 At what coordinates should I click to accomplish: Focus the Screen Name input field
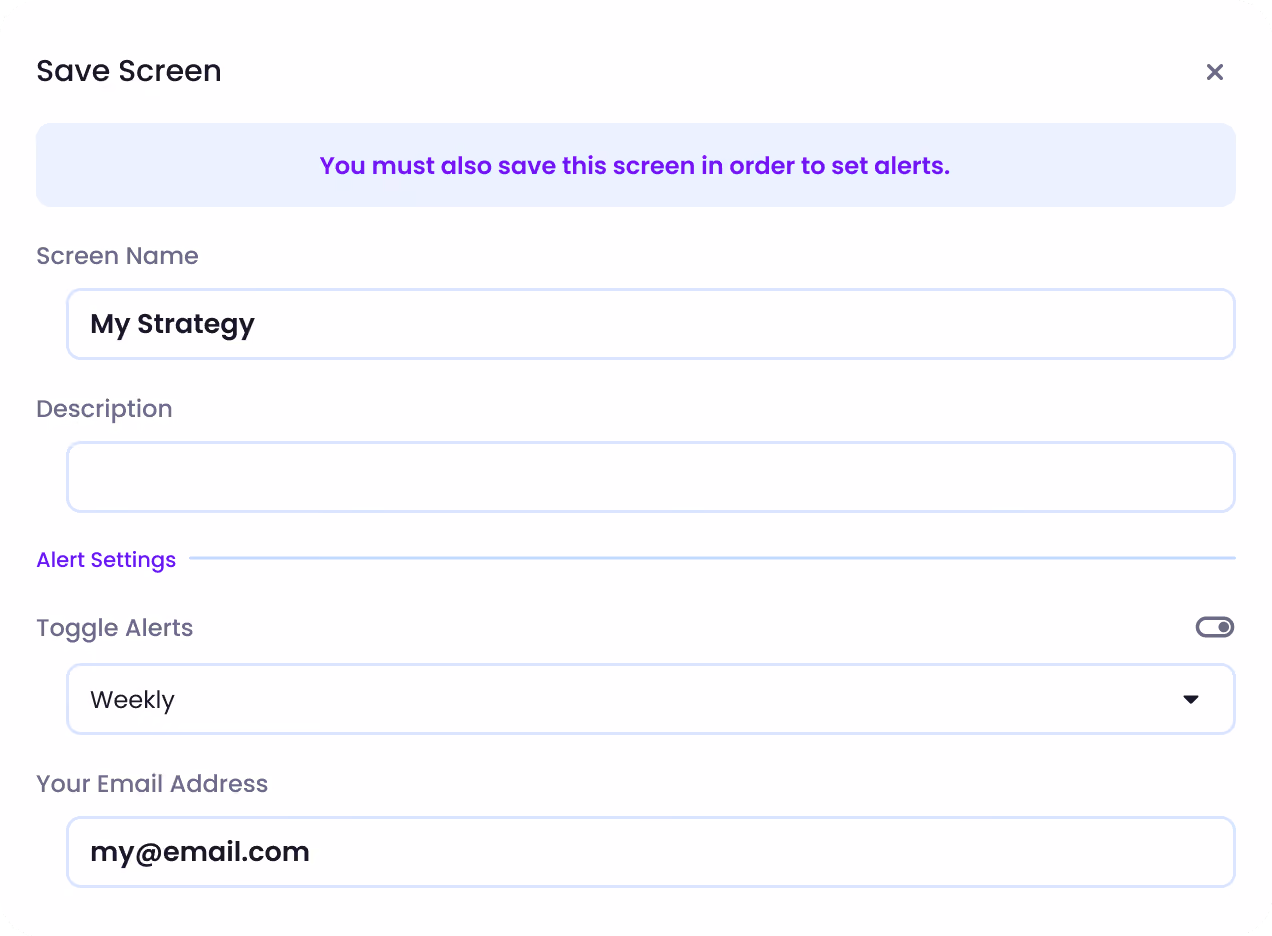click(651, 324)
